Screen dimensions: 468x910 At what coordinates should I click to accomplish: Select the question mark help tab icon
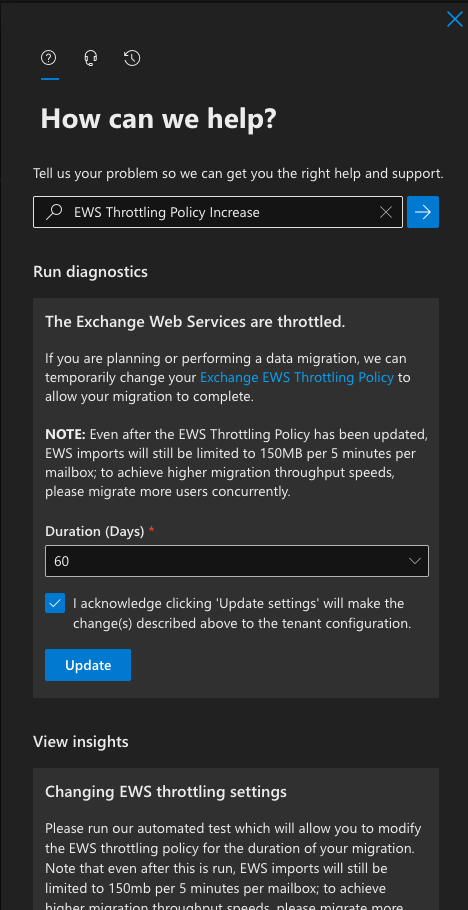[49, 58]
